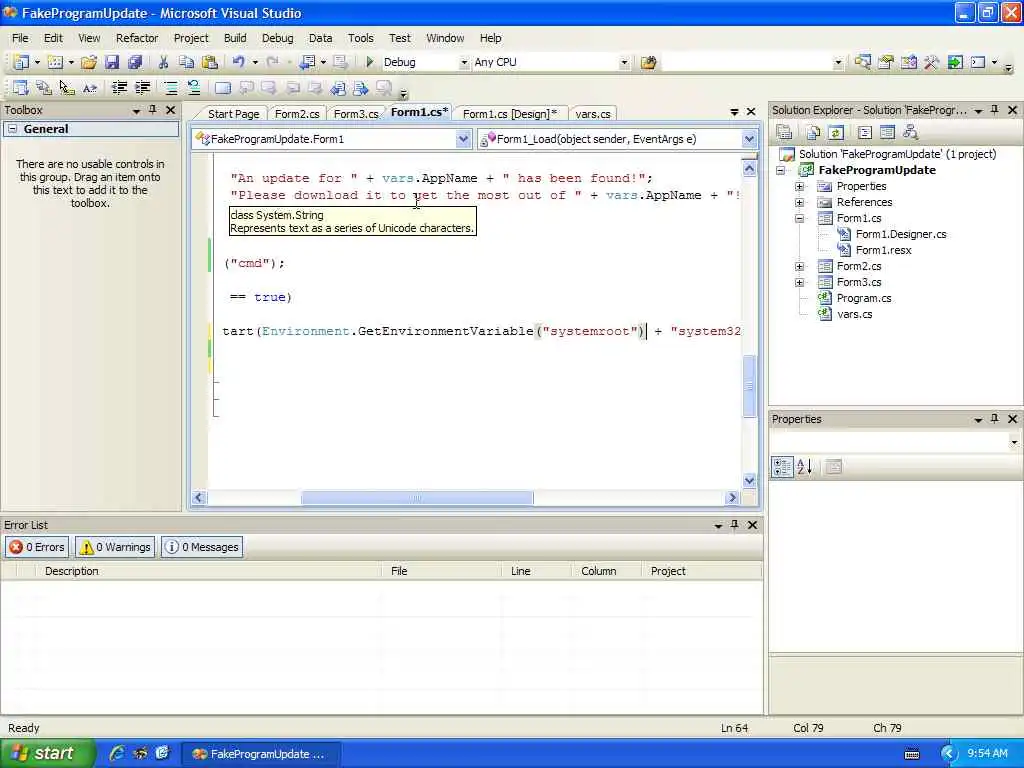
Task: Click the editor horizontal scrollbar thumb
Action: pyautogui.click(x=417, y=498)
